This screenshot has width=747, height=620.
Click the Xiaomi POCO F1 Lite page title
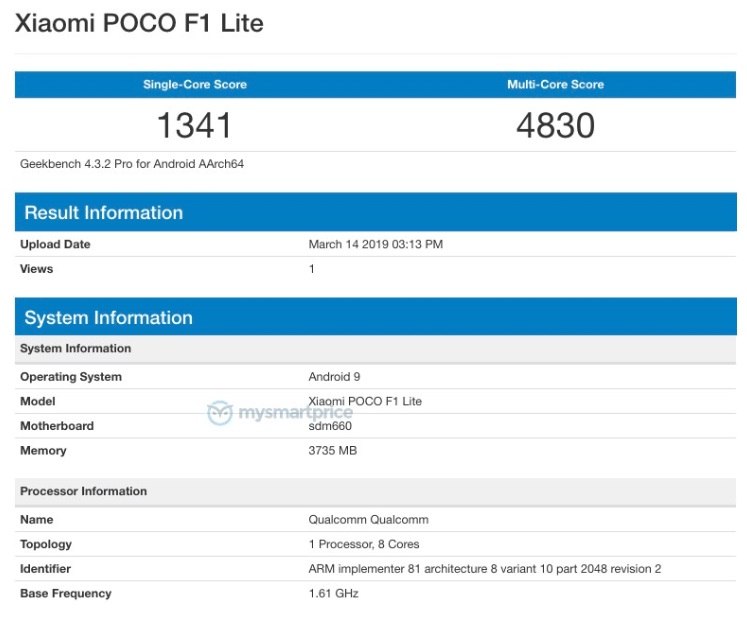(139, 23)
